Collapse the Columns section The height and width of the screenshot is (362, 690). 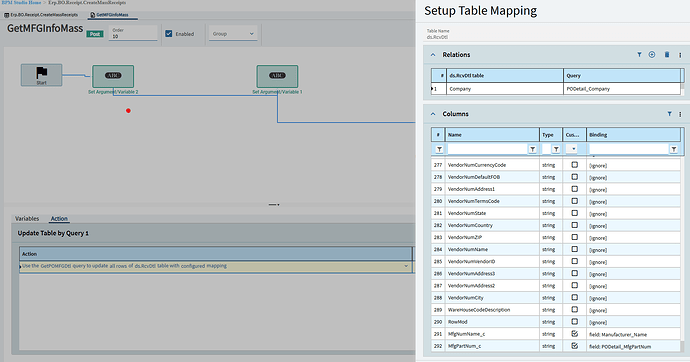pos(433,114)
